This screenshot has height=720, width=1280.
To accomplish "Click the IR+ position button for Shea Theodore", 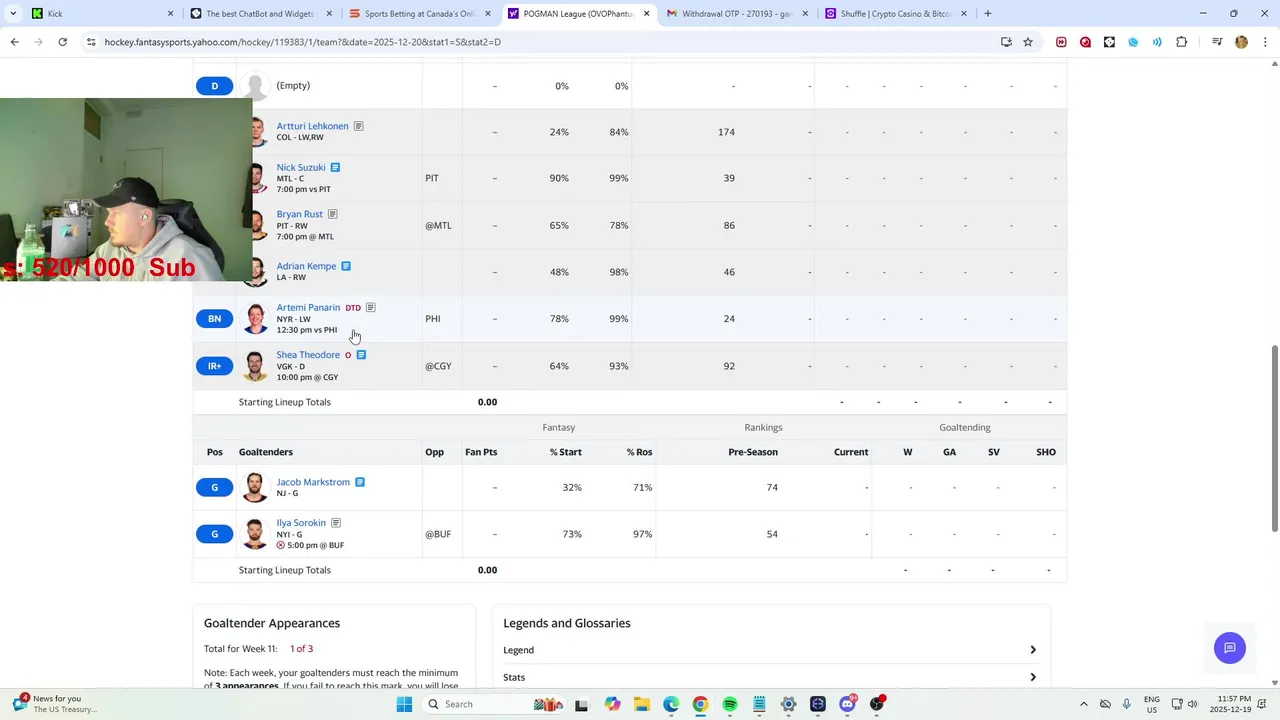I will click(214, 366).
